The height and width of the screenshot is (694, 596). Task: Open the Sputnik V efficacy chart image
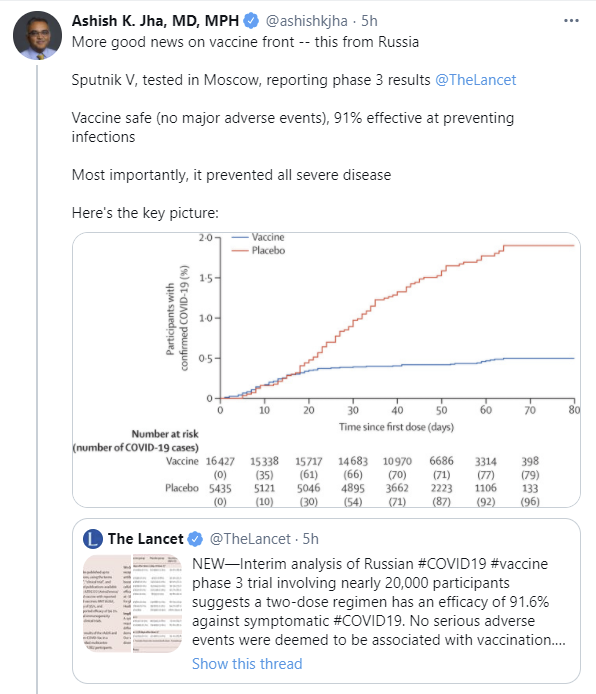326,370
